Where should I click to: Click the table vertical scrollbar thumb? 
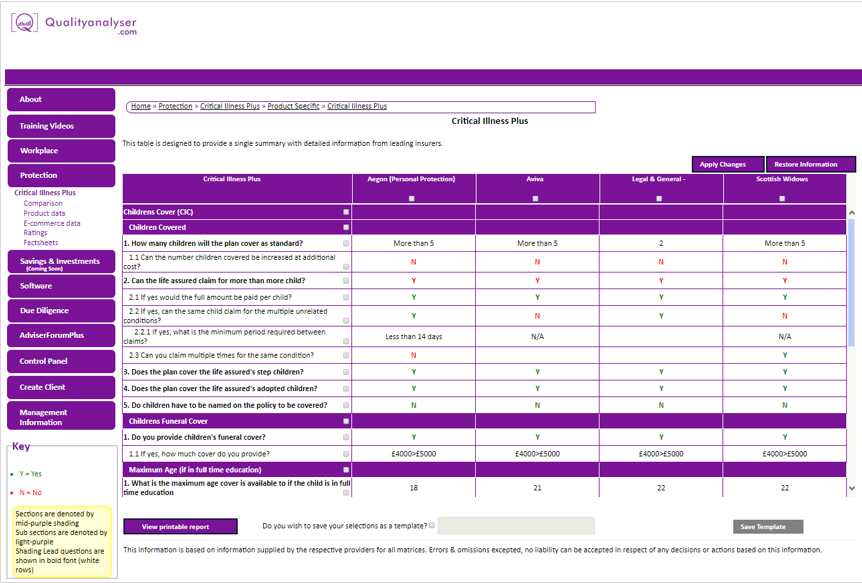tap(852, 283)
